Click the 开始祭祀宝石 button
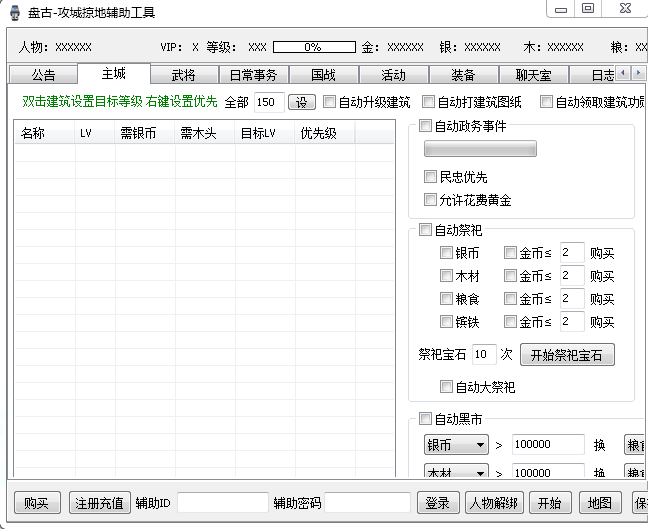 567,355
